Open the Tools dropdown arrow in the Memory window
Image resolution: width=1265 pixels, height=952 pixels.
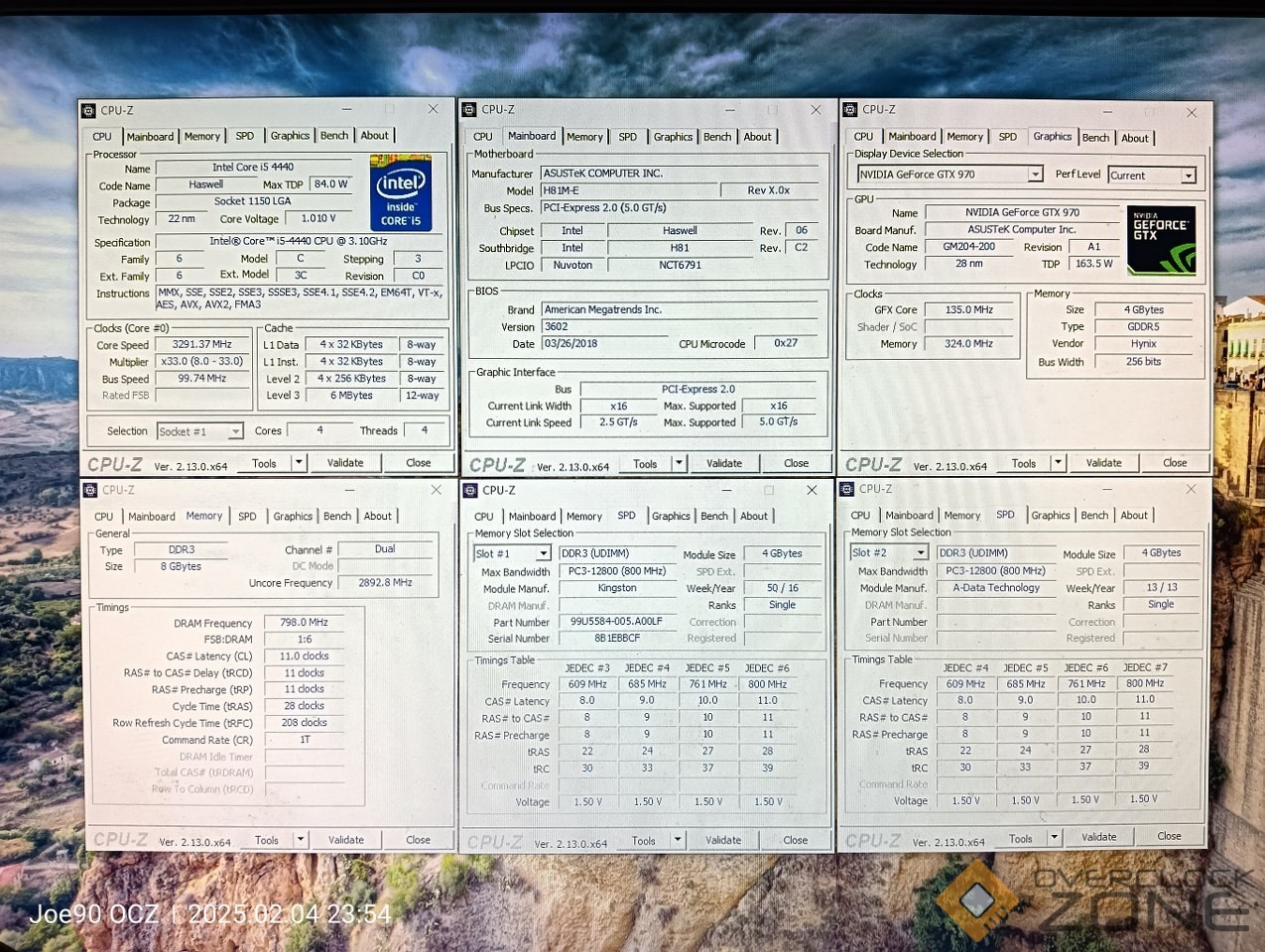point(300,840)
